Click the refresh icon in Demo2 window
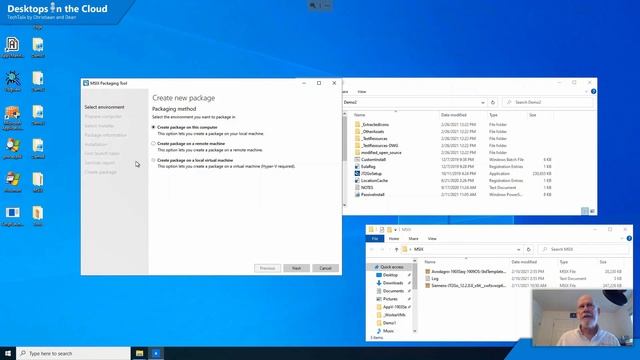This screenshot has width=640, height=360. pos(493,102)
